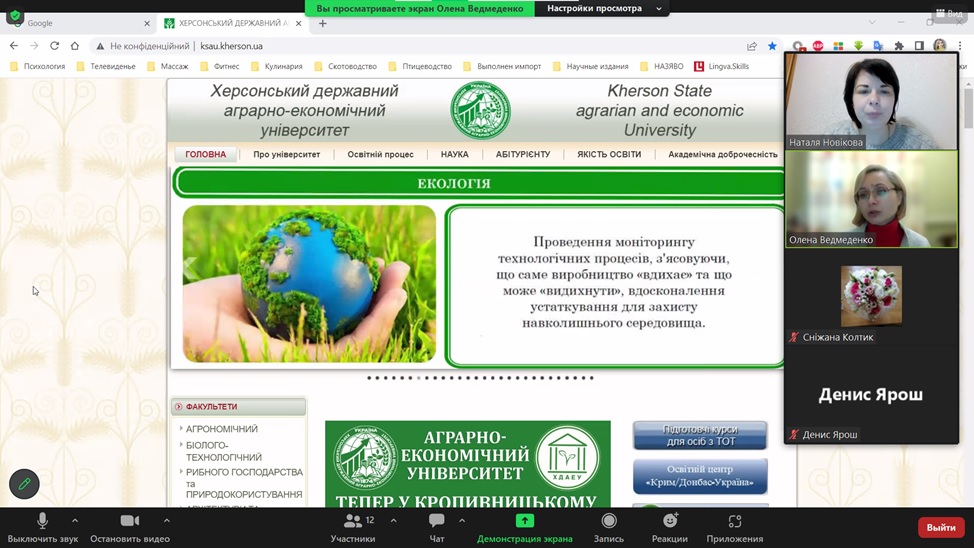Click the green shield encryption icon
The image size is (974, 548).
pyautogui.click(x=15, y=16)
